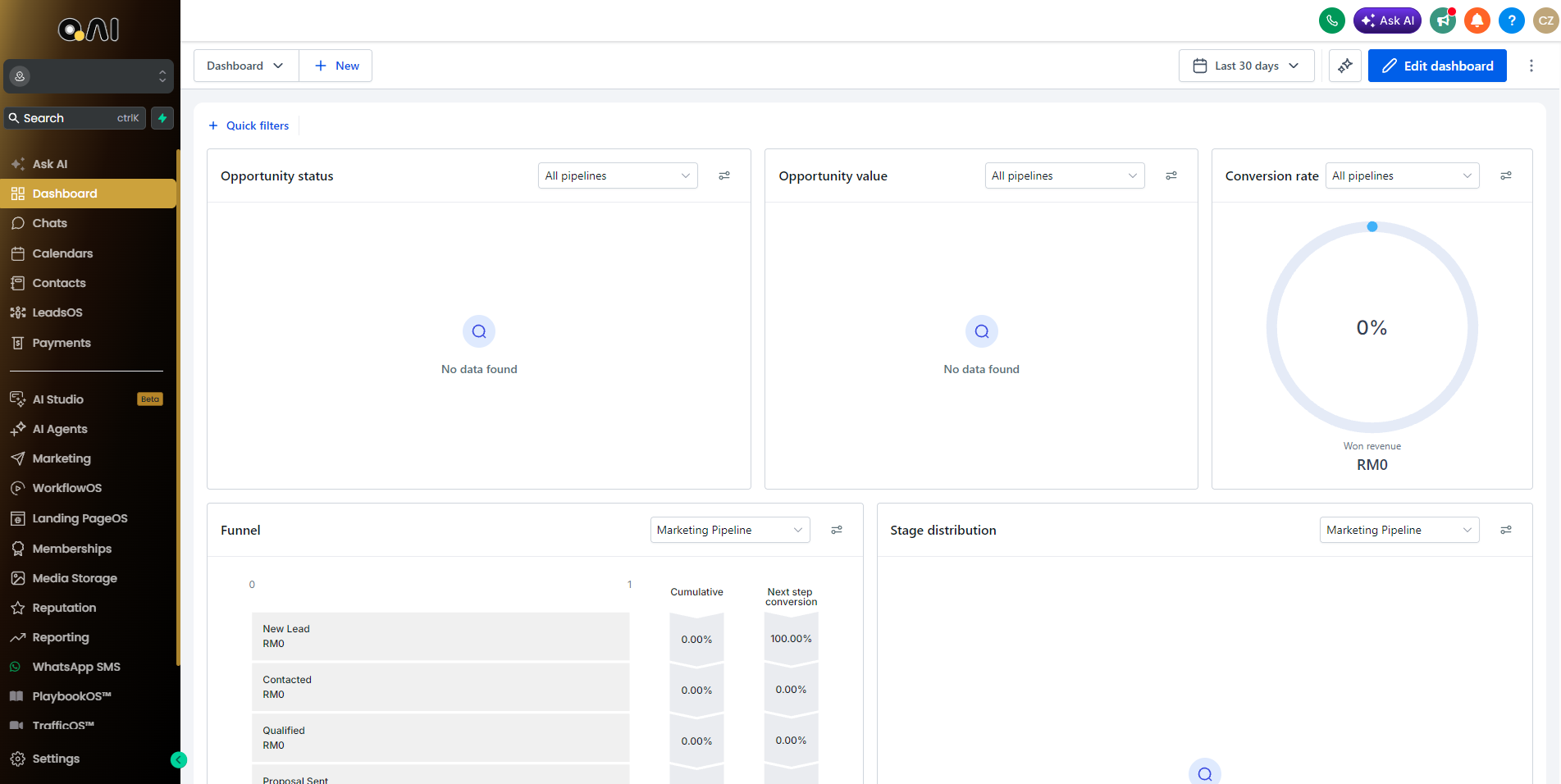Open the three-dot more options menu
Image resolution: width=1561 pixels, height=784 pixels.
[x=1531, y=66]
